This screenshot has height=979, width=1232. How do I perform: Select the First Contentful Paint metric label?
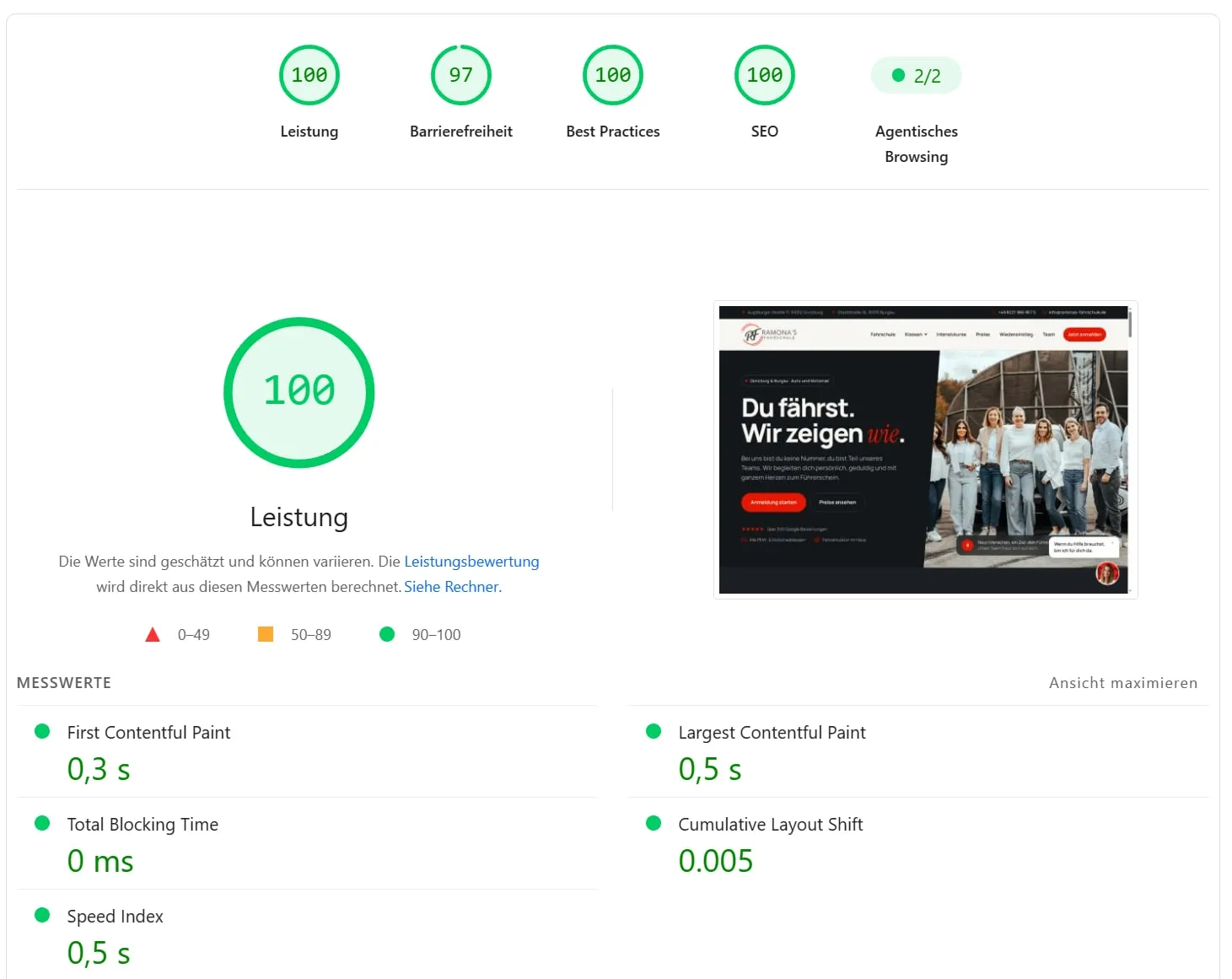coord(148,733)
